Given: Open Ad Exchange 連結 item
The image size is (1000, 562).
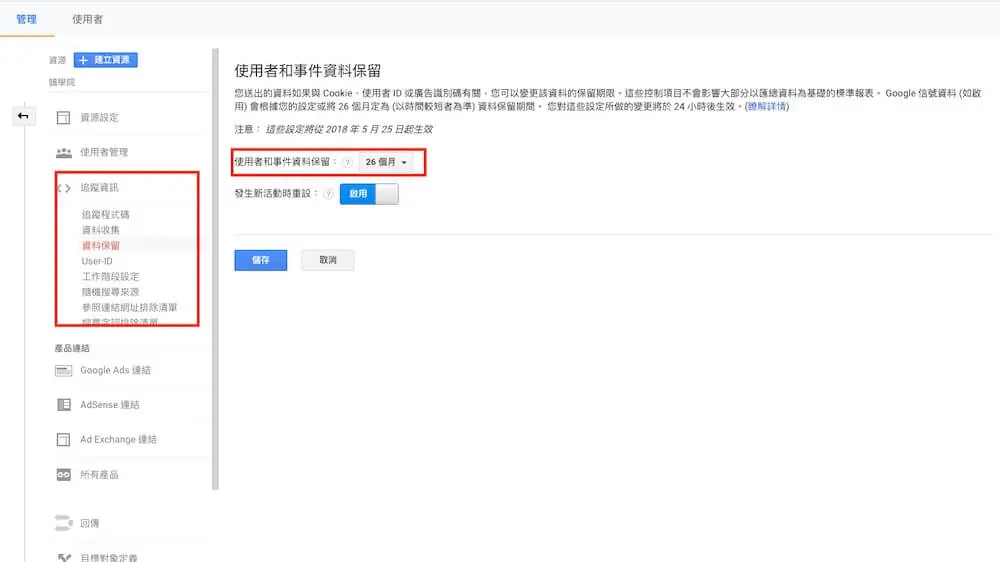Looking at the screenshot, I should coord(119,440).
